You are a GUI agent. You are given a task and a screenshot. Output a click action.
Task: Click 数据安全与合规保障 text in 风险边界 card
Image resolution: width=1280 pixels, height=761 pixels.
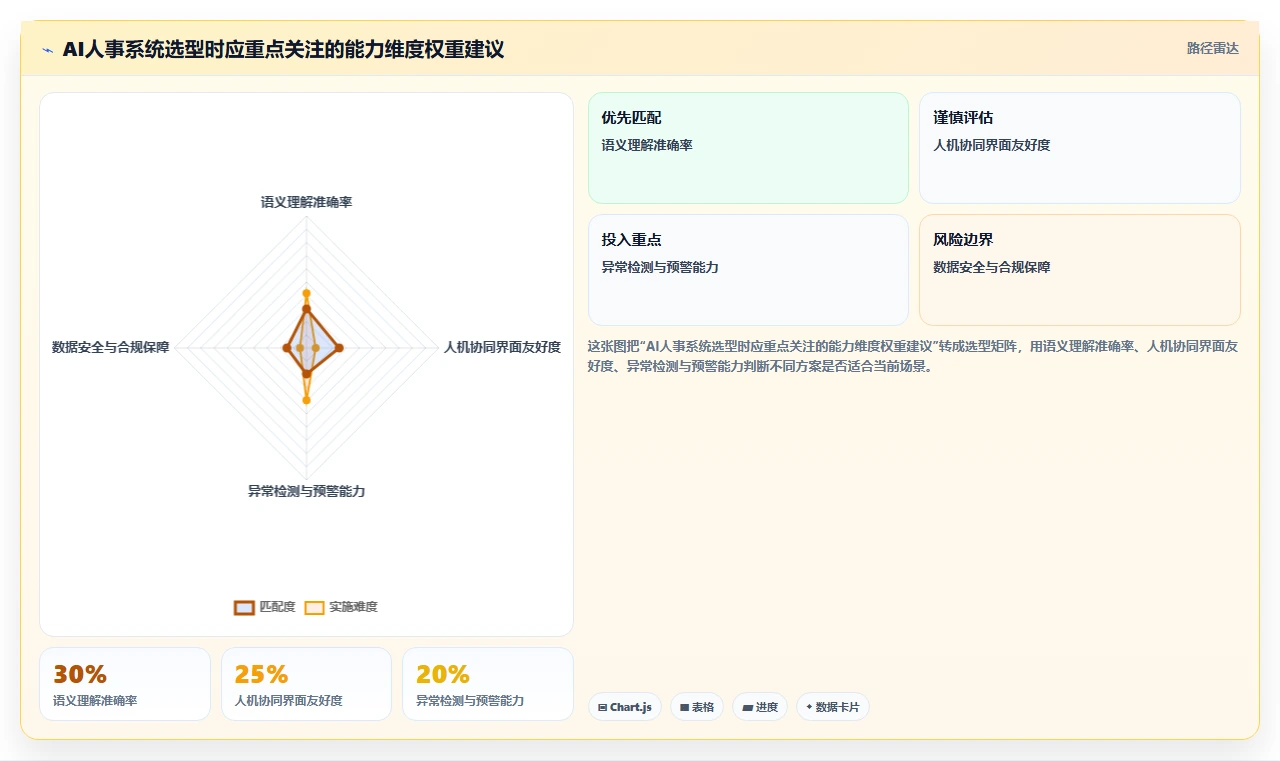[992, 267]
